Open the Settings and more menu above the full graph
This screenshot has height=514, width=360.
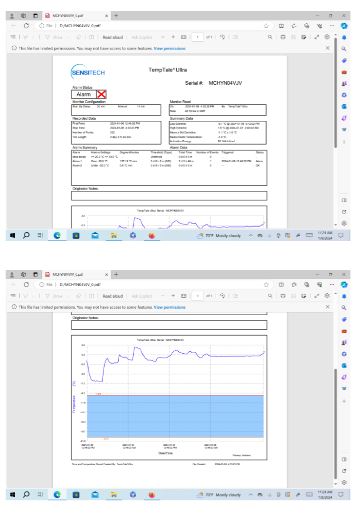click(332, 285)
